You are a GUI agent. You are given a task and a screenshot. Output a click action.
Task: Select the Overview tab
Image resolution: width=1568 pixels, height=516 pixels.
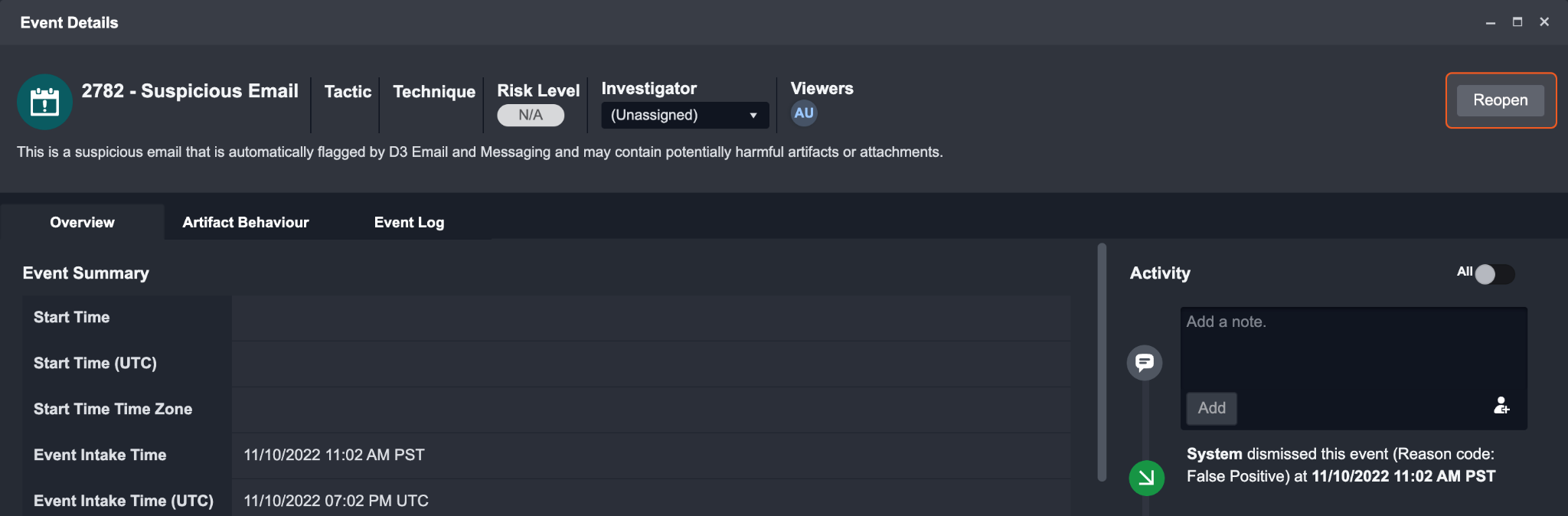coord(82,223)
